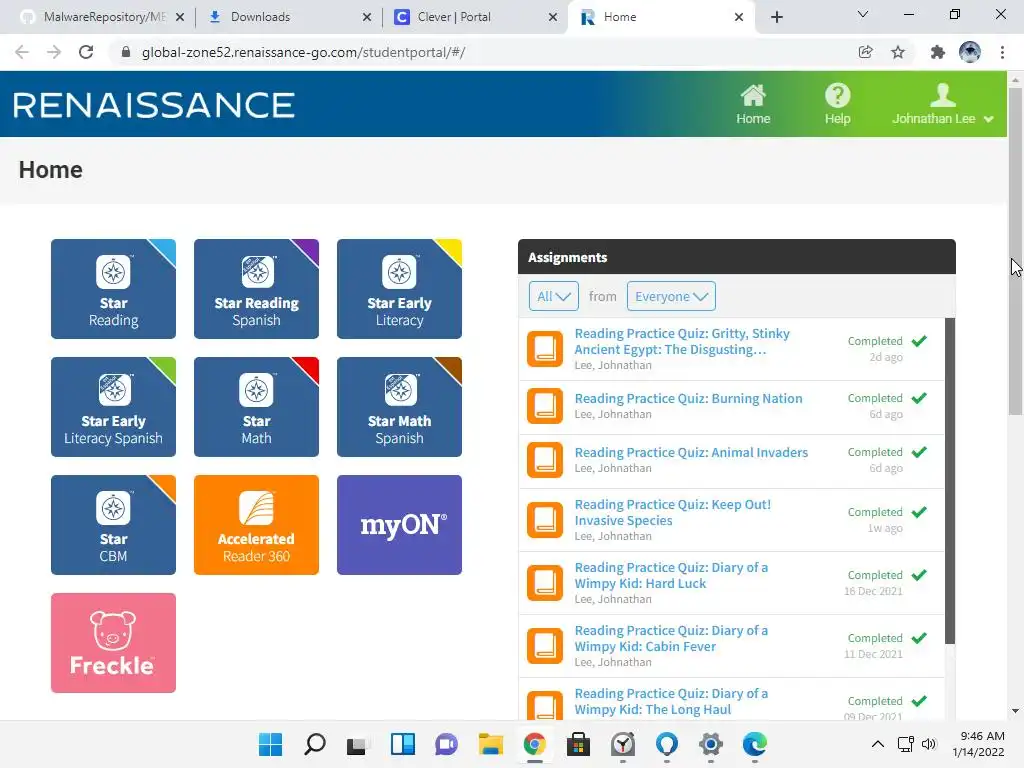Go to Home in Renaissance header
1024x768 pixels.
coord(753,104)
